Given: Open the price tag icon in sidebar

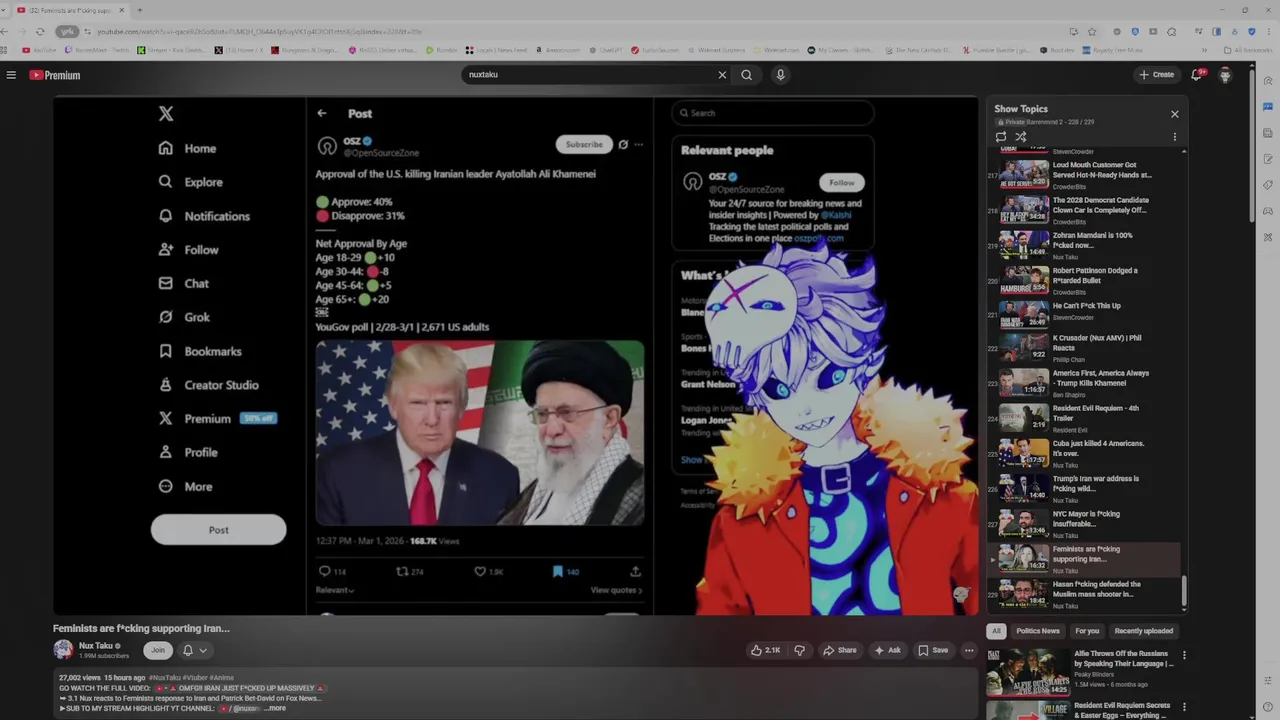Looking at the screenshot, I should tap(1268, 185).
